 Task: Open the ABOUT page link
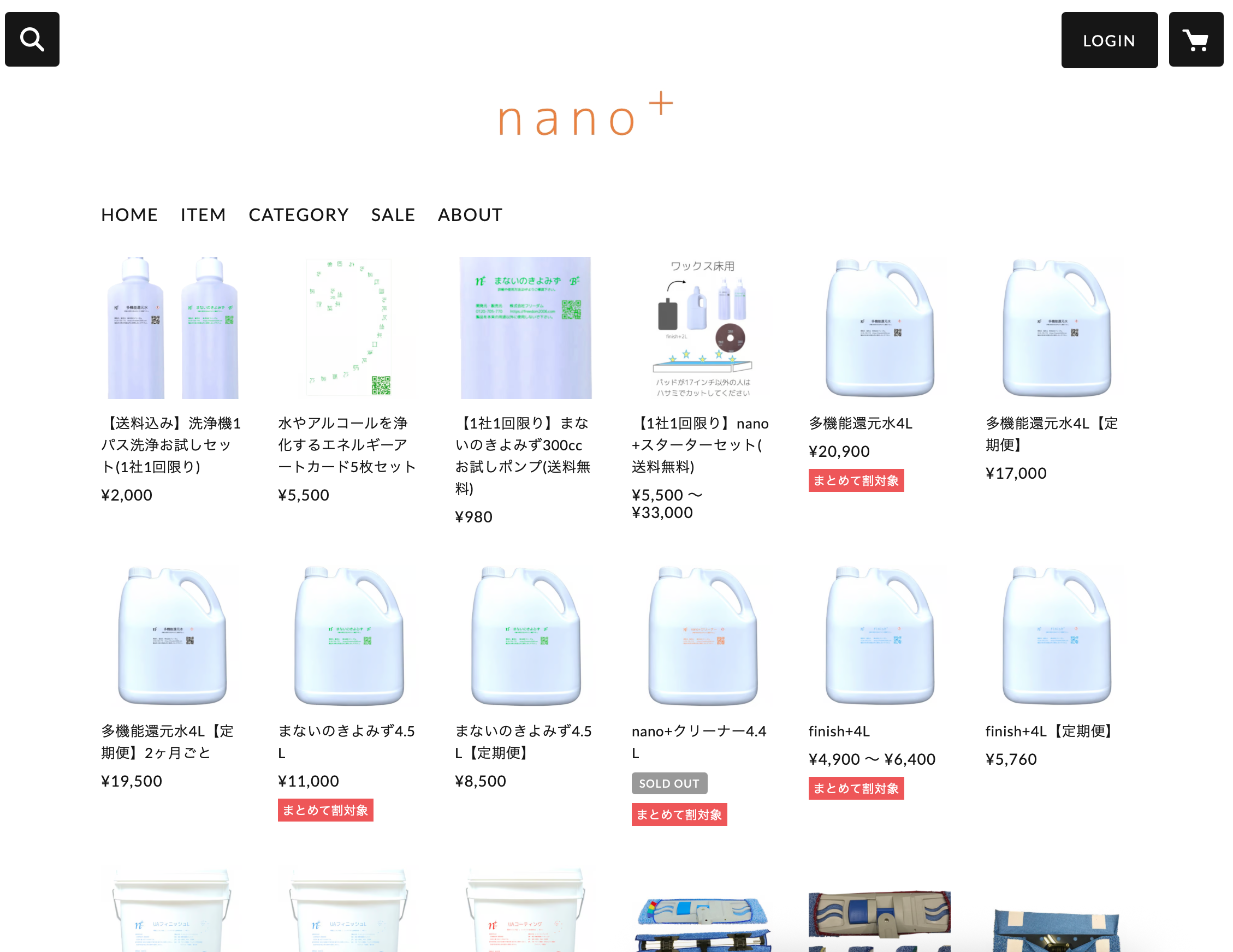(x=470, y=215)
